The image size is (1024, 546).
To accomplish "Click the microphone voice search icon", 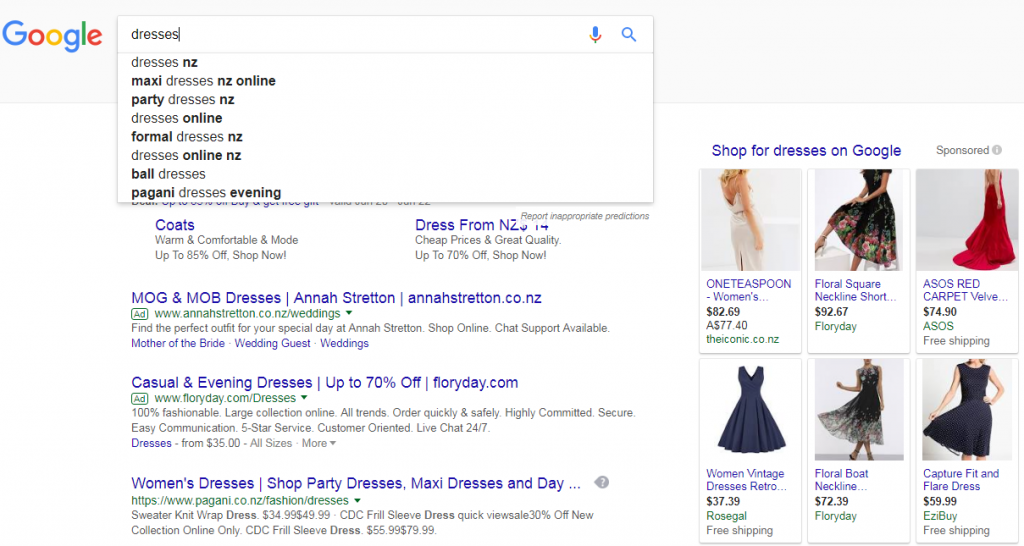I will [595, 35].
